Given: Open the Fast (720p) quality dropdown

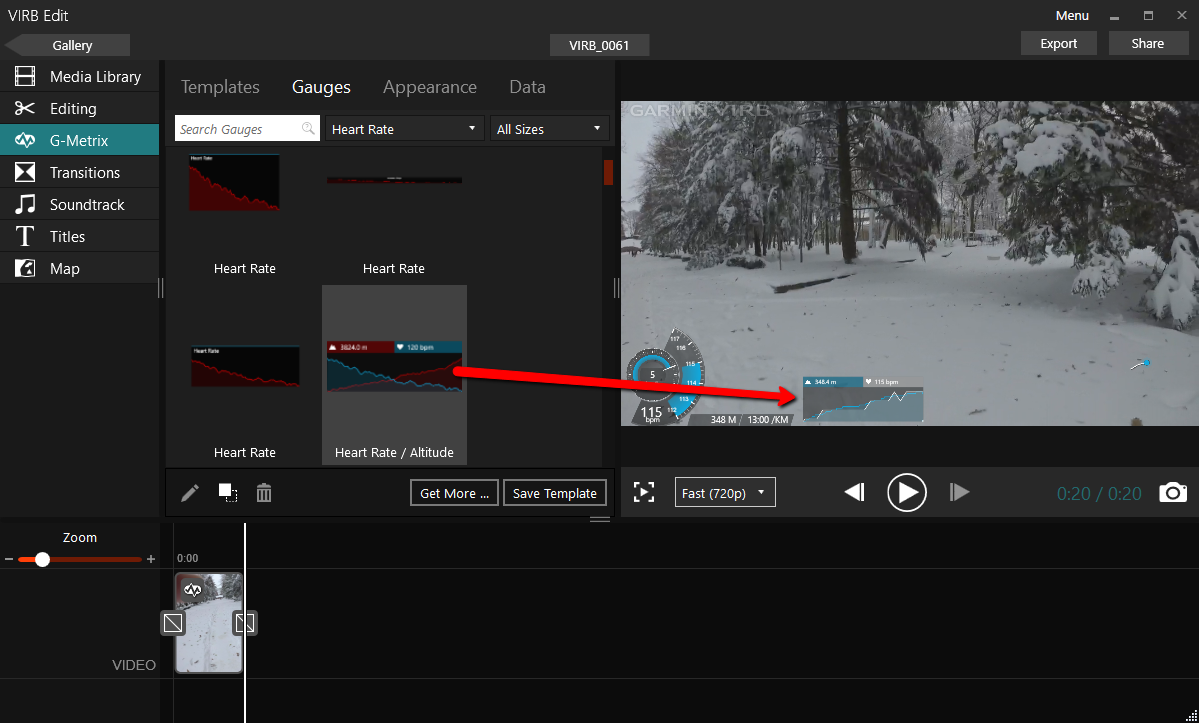Looking at the screenshot, I should (x=725, y=493).
